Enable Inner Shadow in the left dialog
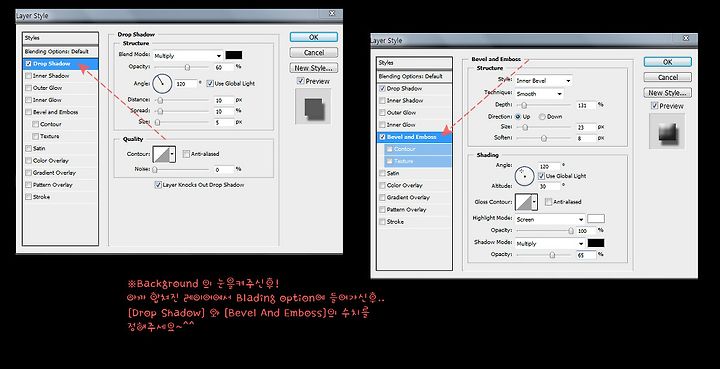 point(28,76)
